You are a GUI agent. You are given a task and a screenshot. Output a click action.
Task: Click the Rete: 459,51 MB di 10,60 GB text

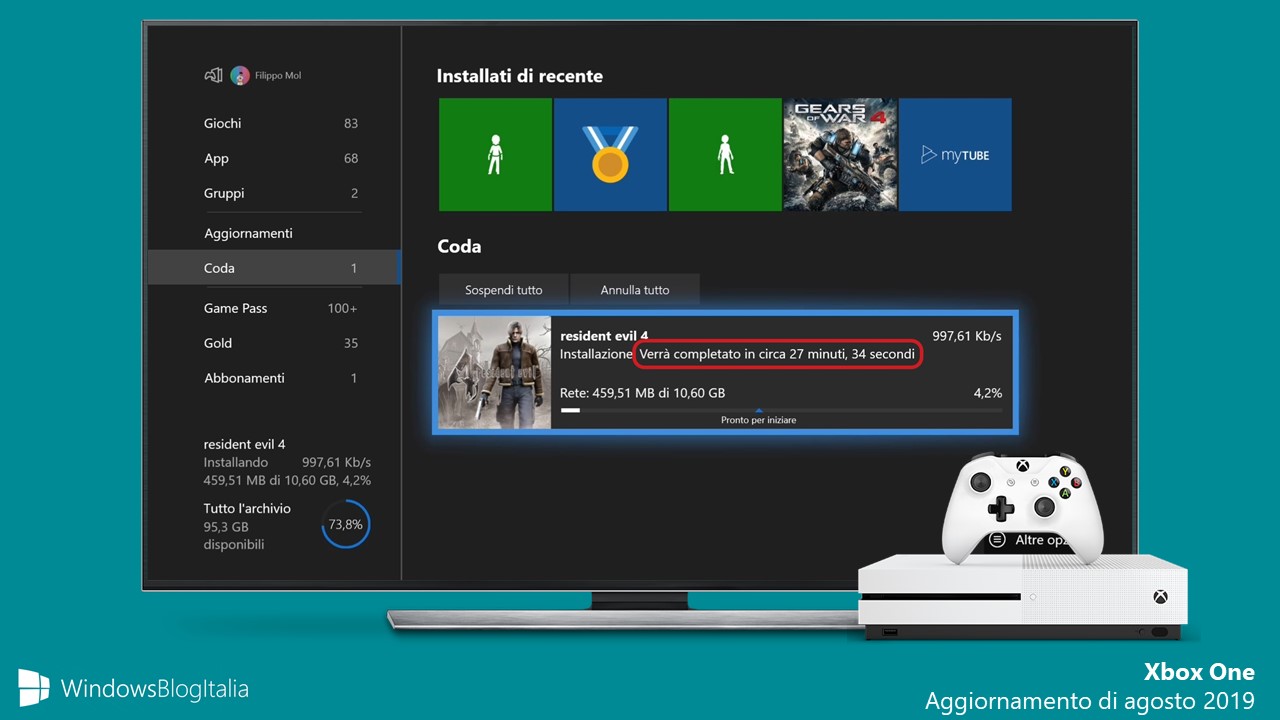[x=643, y=393]
